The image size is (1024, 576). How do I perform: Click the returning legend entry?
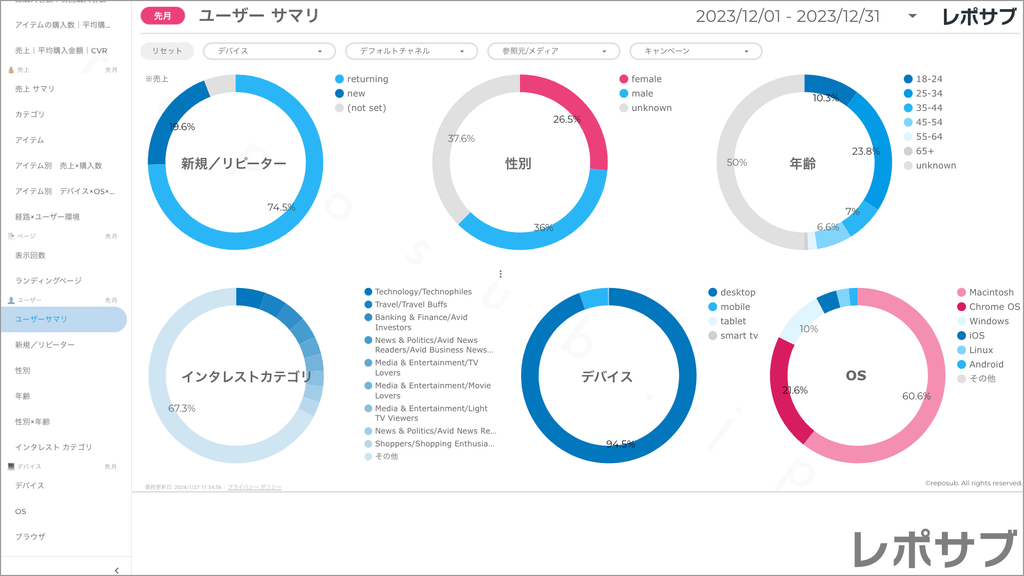[366, 79]
